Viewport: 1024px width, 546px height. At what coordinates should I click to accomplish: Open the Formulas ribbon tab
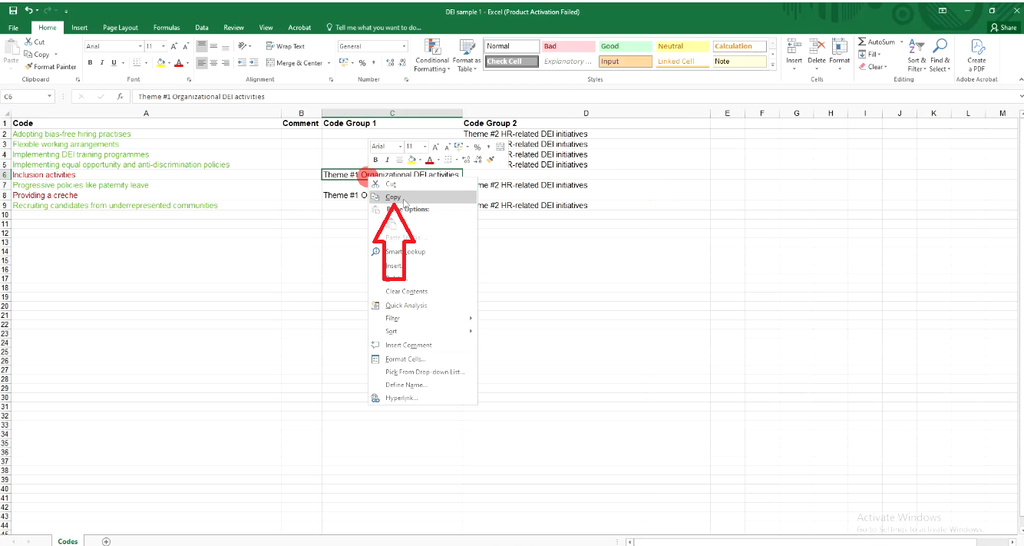(x=167, y=27)
